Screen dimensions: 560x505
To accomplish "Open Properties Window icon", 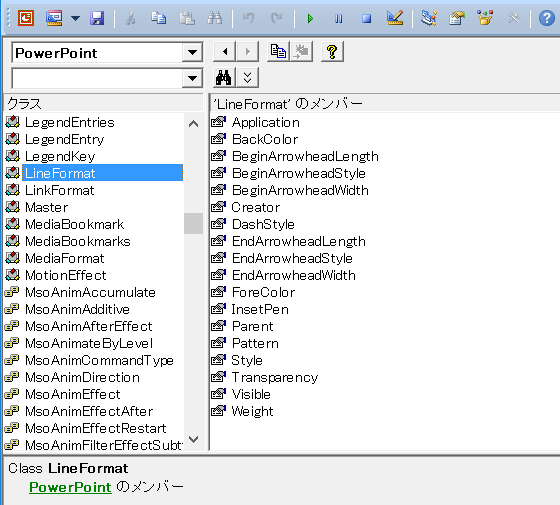I will [457, 18].
